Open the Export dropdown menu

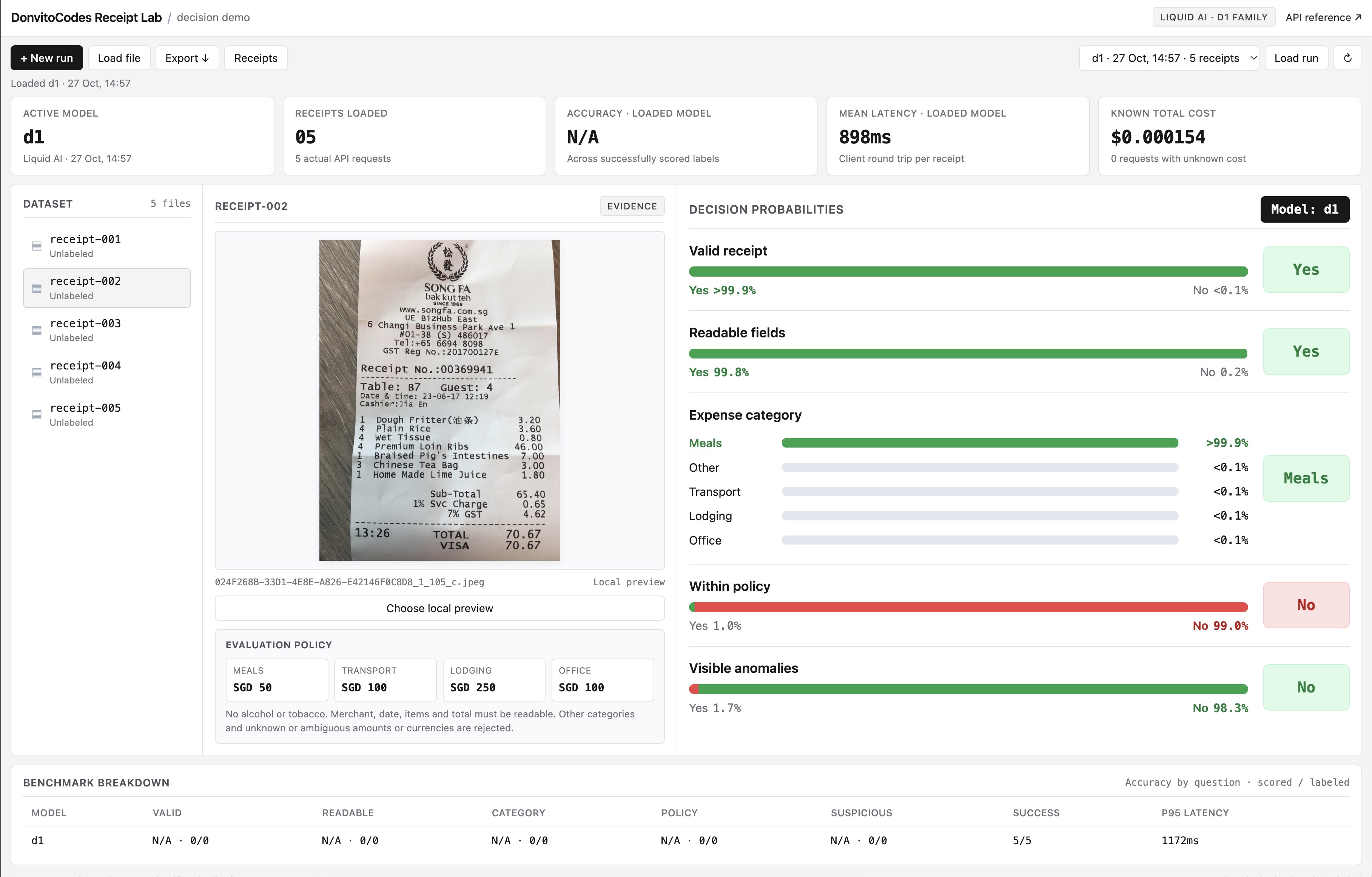(187, 58)
